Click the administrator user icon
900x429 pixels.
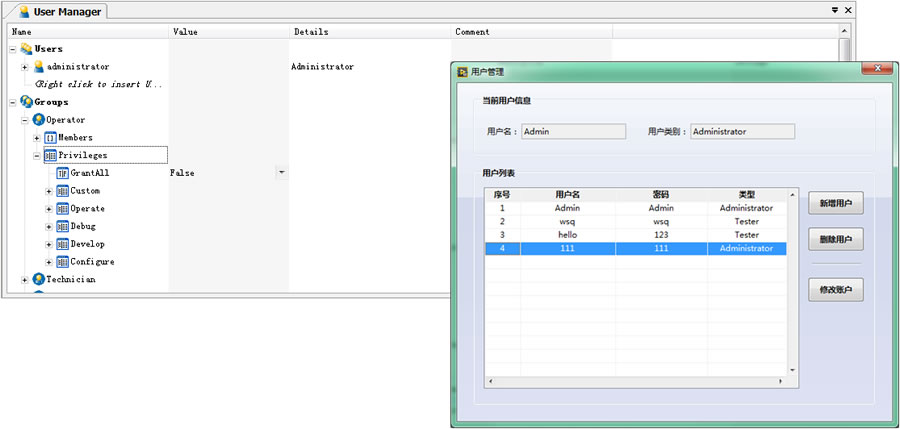(39, 67)
